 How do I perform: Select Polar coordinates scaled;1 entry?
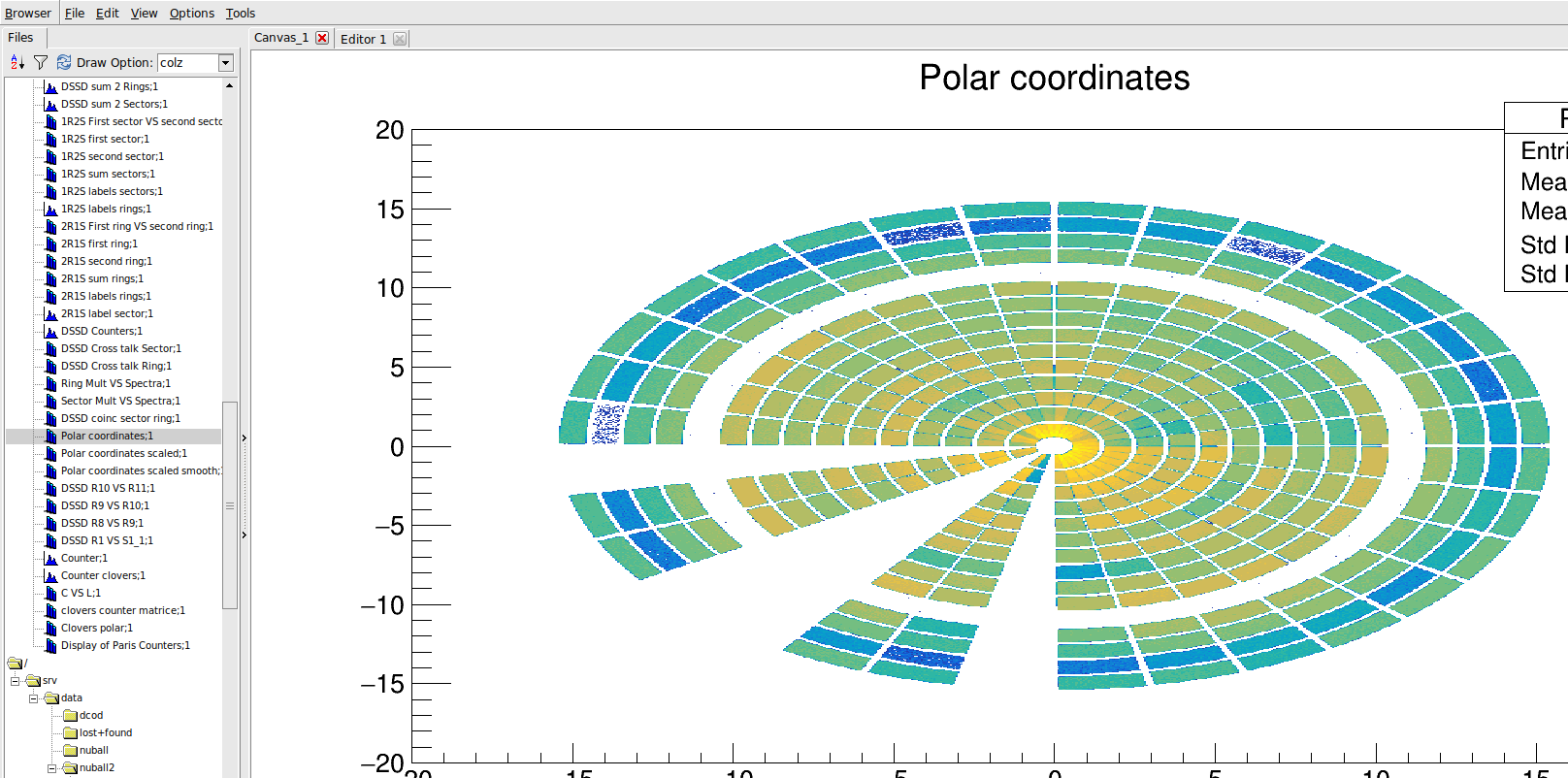point(123,453)
